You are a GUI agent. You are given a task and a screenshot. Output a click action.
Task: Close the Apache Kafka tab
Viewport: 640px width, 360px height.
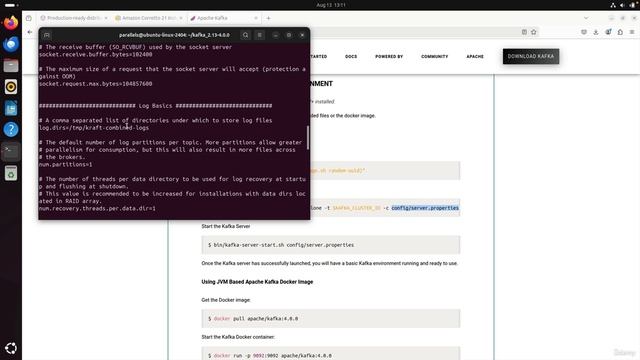[256, 18]
